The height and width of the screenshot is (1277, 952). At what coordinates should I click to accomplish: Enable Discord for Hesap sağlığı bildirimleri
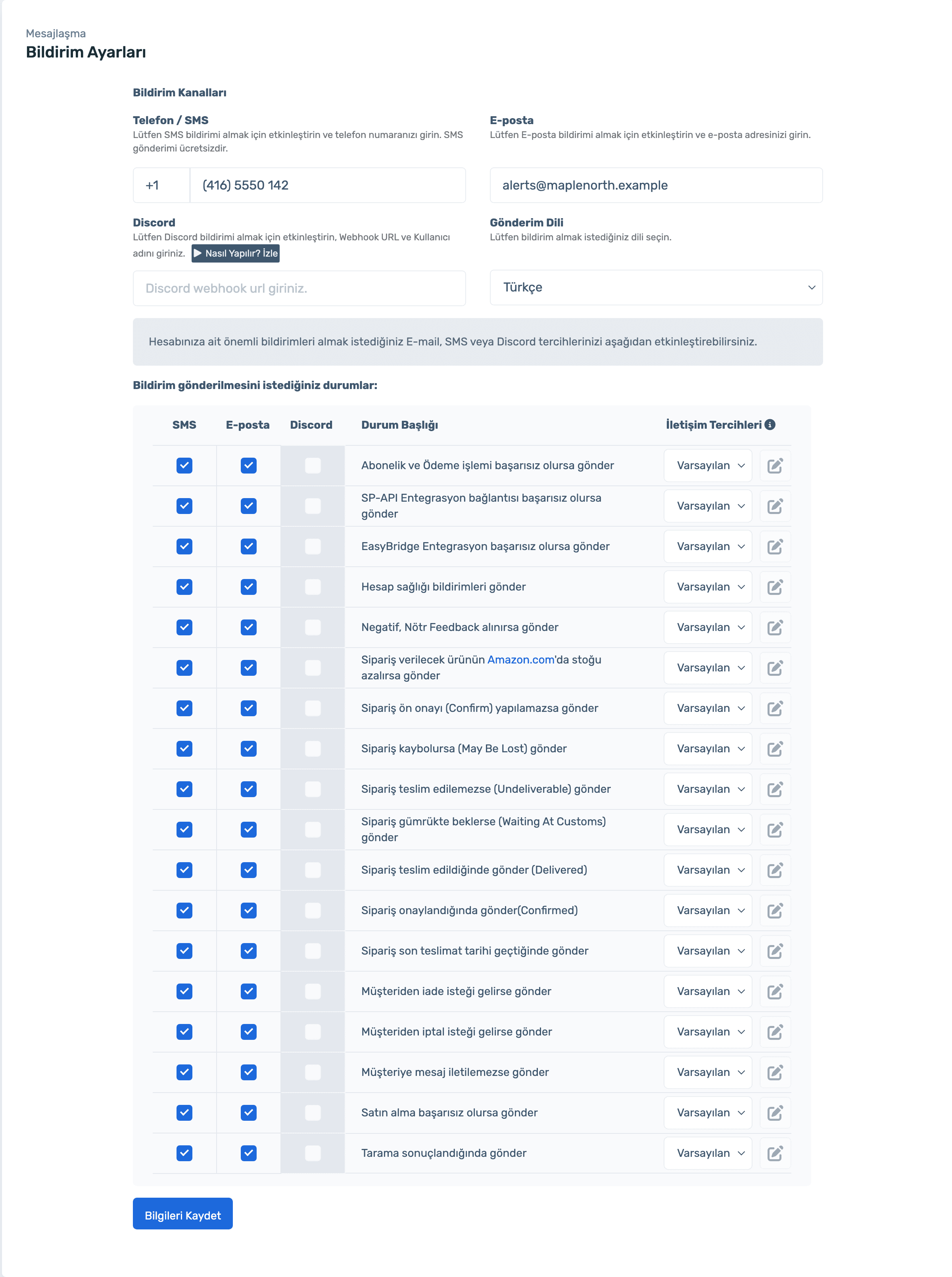312,587
